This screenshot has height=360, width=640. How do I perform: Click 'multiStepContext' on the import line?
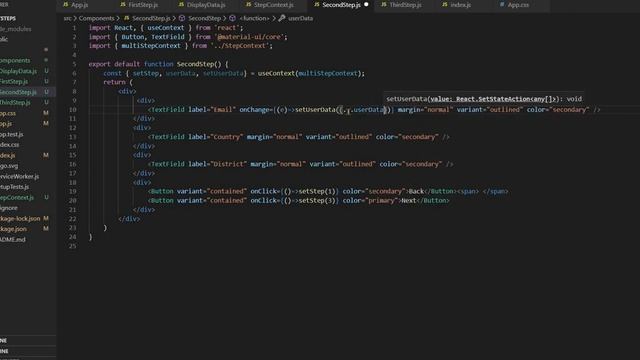click(151, 46)
